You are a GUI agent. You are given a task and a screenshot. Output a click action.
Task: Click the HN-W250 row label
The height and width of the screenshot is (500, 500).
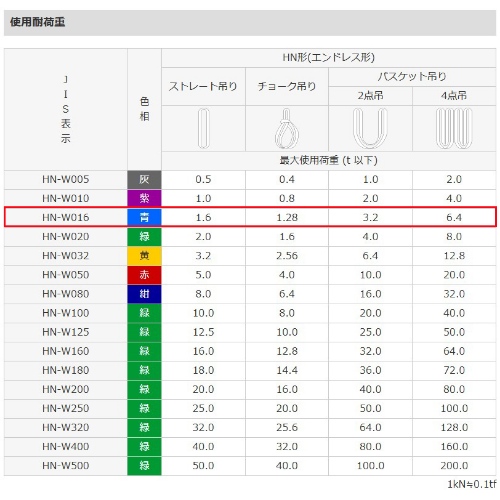point(66,408)
